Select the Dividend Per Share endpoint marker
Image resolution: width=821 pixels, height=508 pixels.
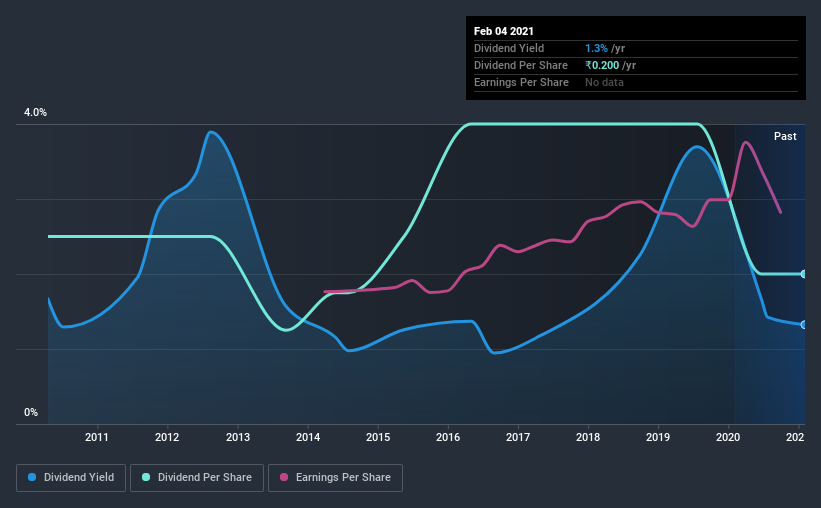(x=803, y=274)
